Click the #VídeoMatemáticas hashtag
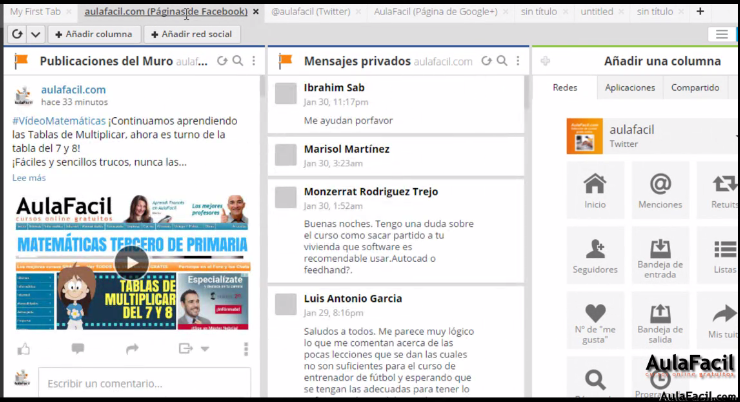Screen dimensions: 740x402 pyautogui.click(x=59, y=121)
